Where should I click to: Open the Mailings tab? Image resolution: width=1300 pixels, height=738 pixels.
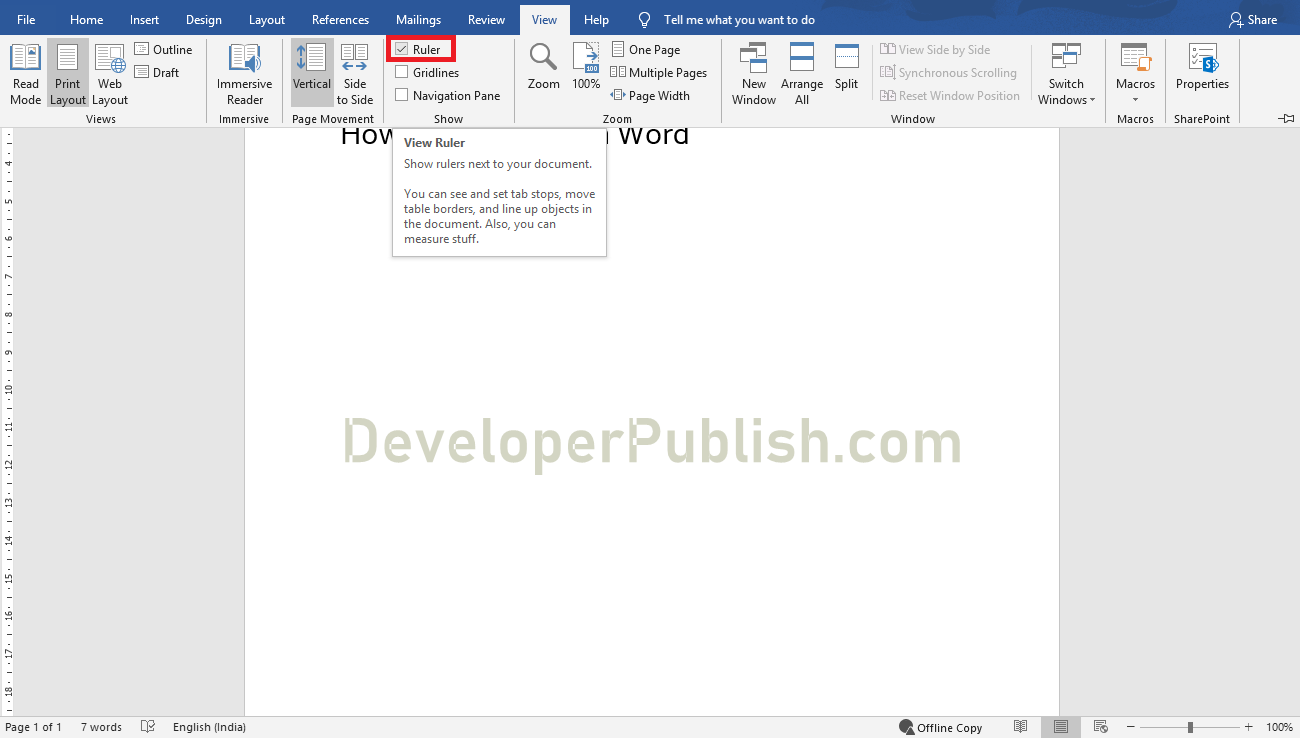[x=418, y=18]
